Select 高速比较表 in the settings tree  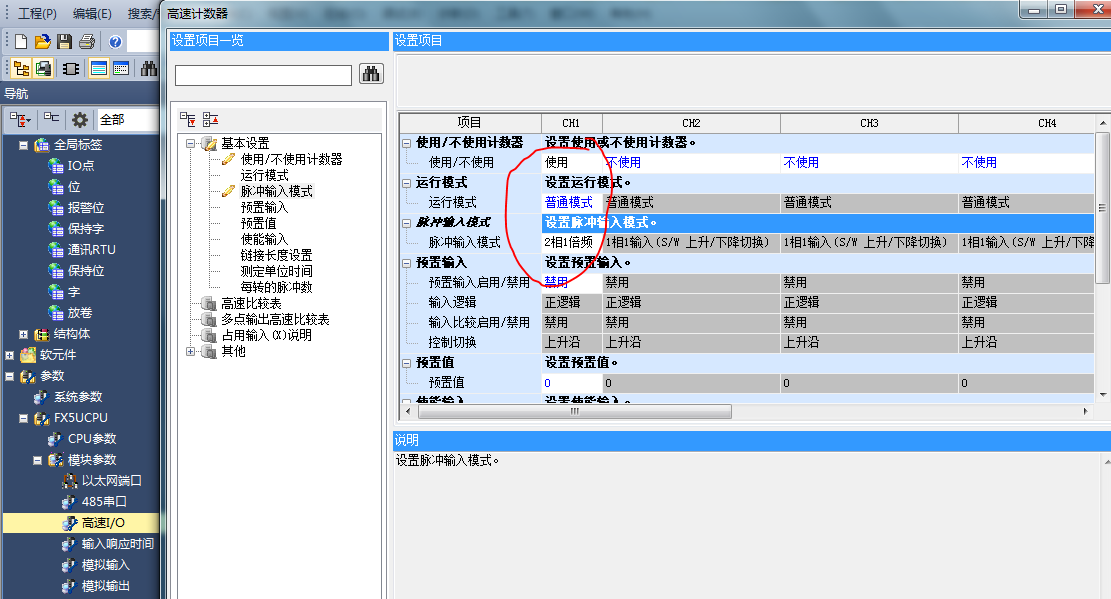pyautogui.click(x=251, y=303)
